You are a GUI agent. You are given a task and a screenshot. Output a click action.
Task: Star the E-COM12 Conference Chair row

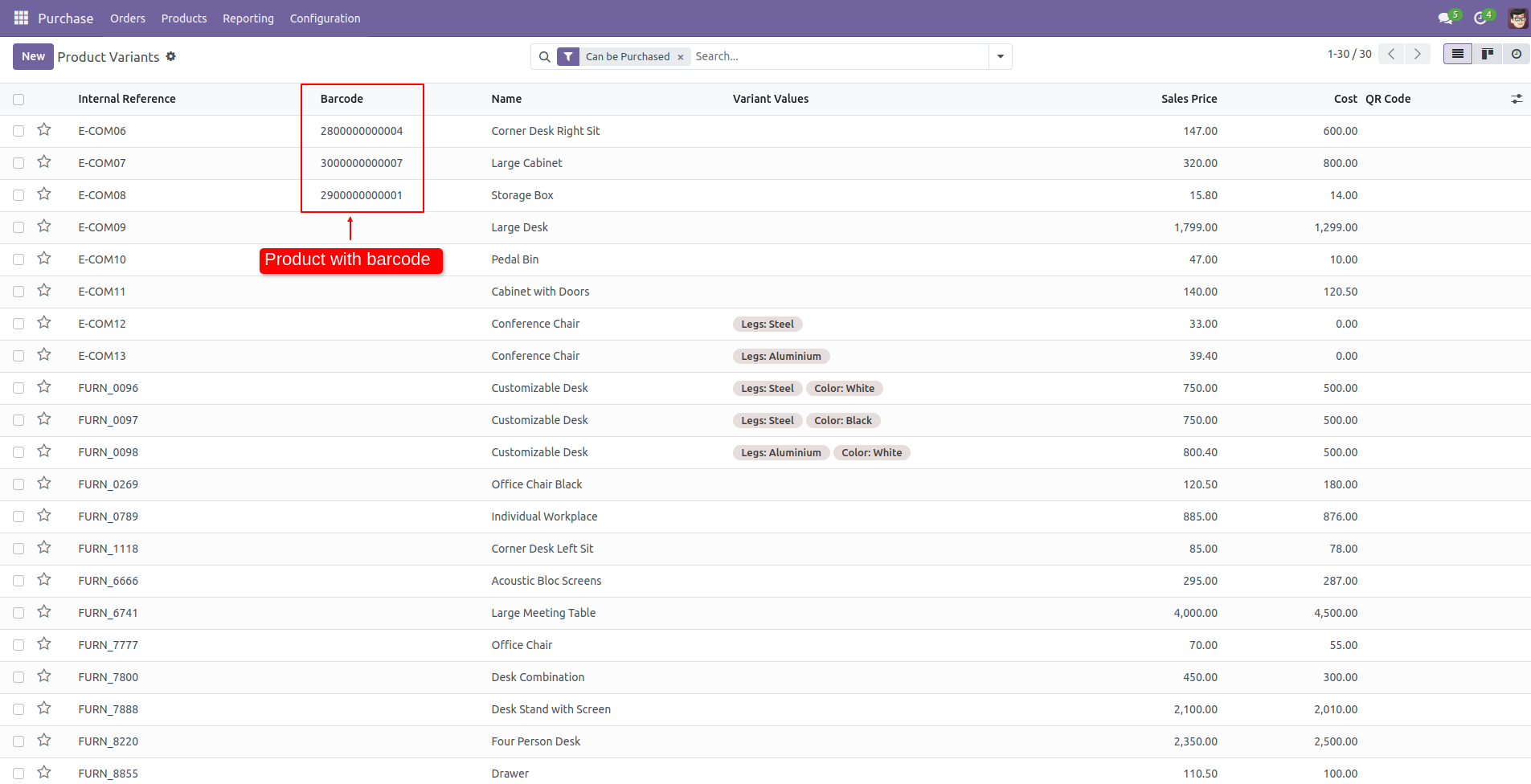44,323
